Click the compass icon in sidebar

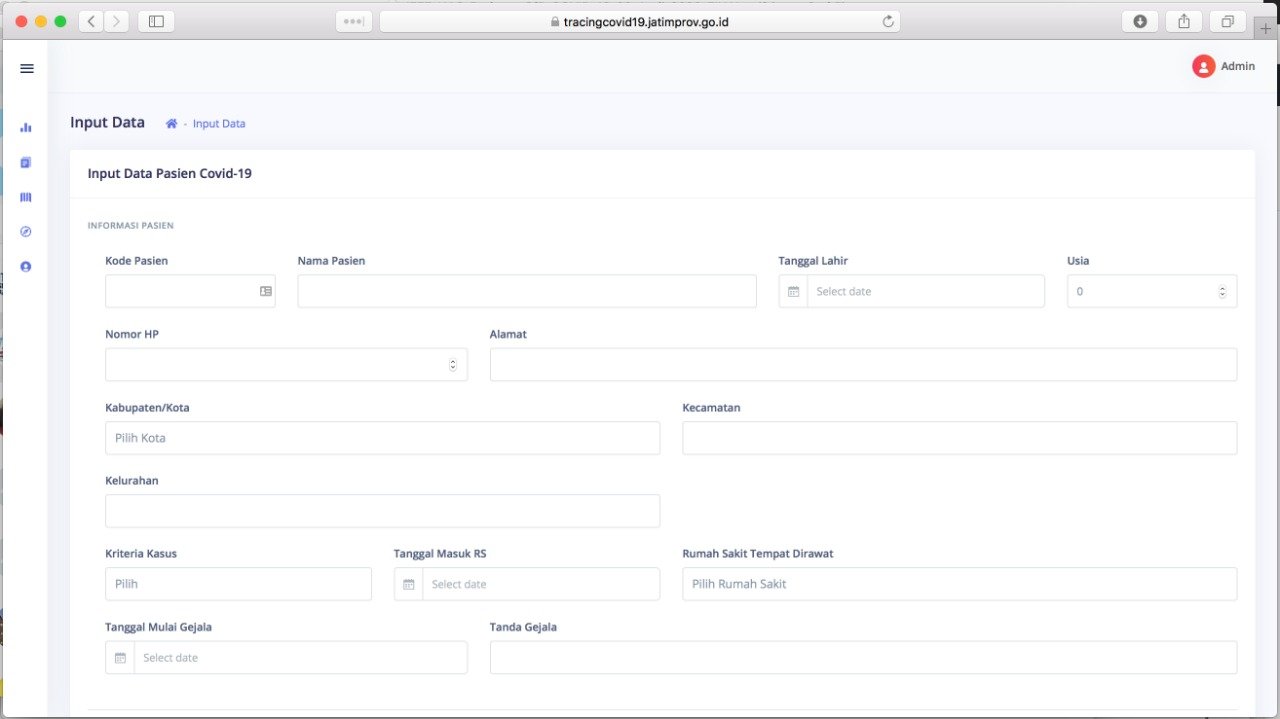pos(26,232)
